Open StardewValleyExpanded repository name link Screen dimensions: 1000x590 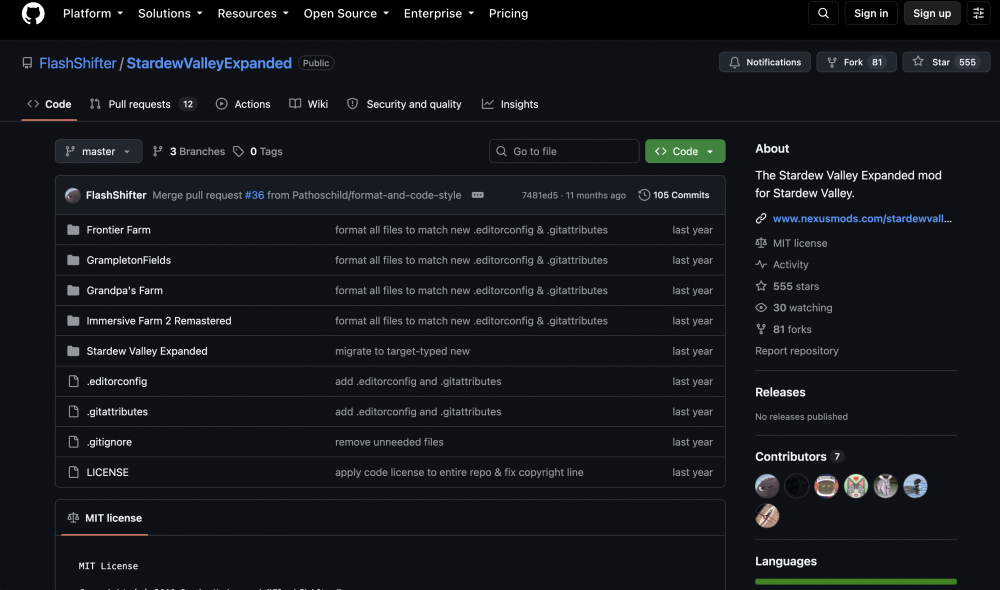pyautogui.click(x=209, y=63)
